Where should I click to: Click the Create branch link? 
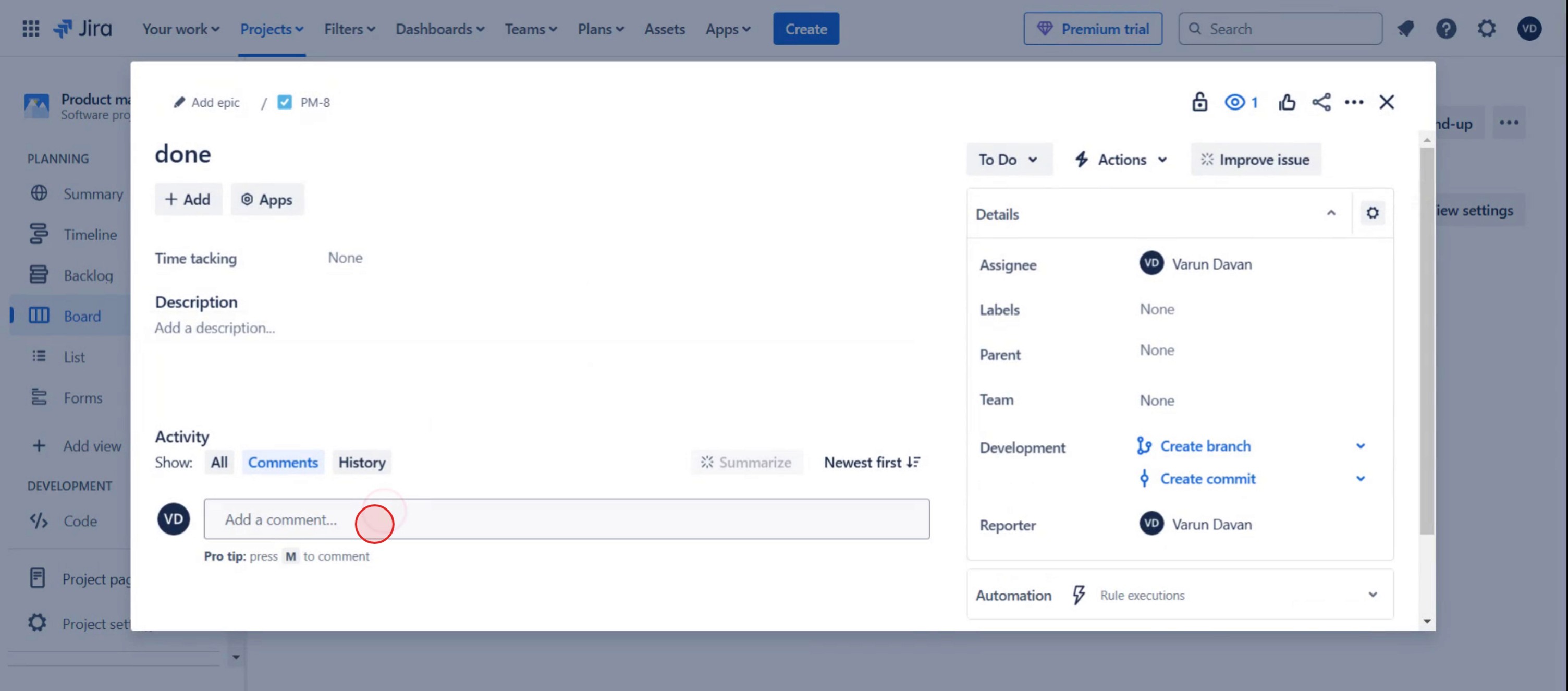(x=1205, y=446)
